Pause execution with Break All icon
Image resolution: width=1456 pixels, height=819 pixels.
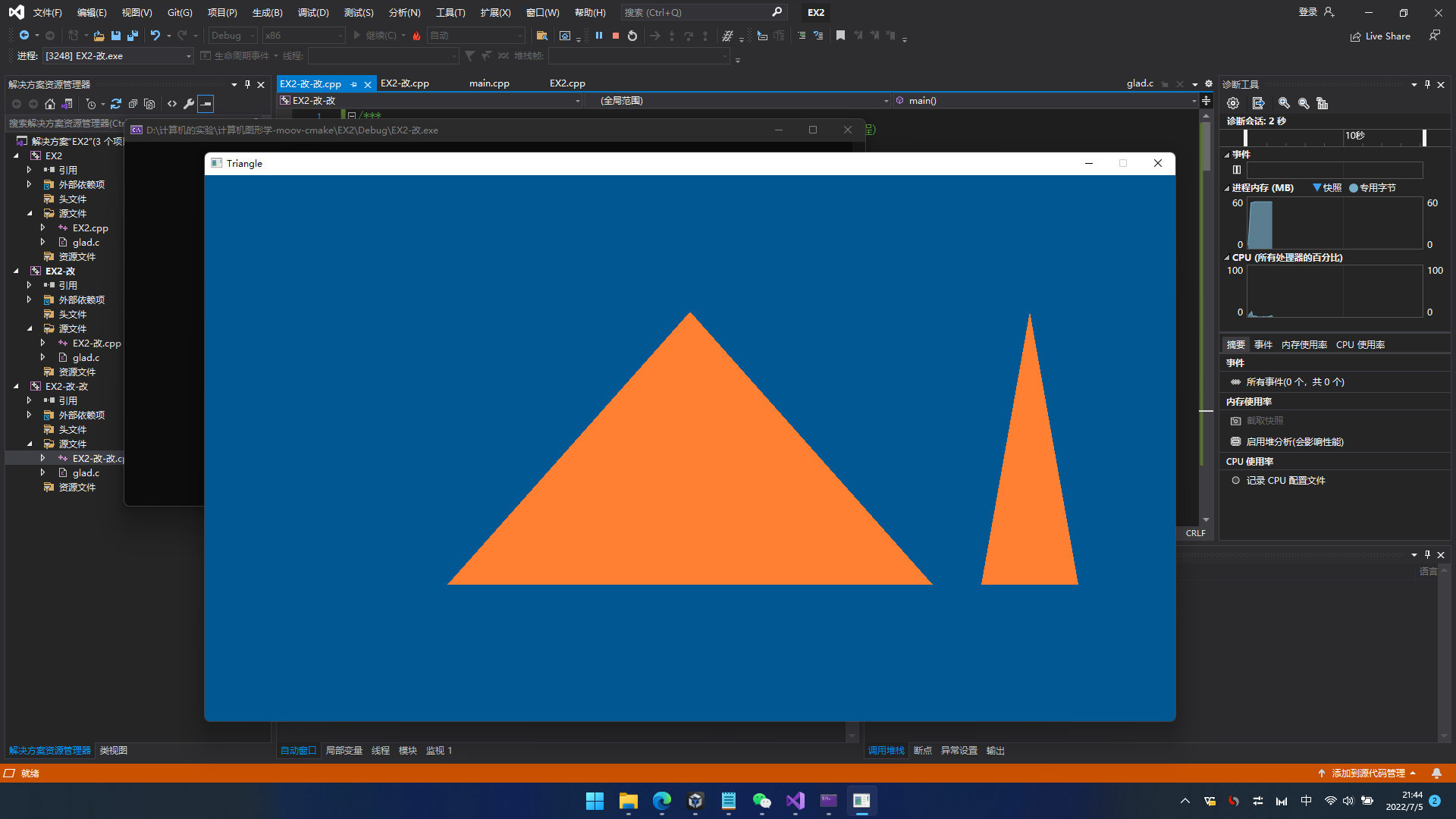tap(599, 36)
